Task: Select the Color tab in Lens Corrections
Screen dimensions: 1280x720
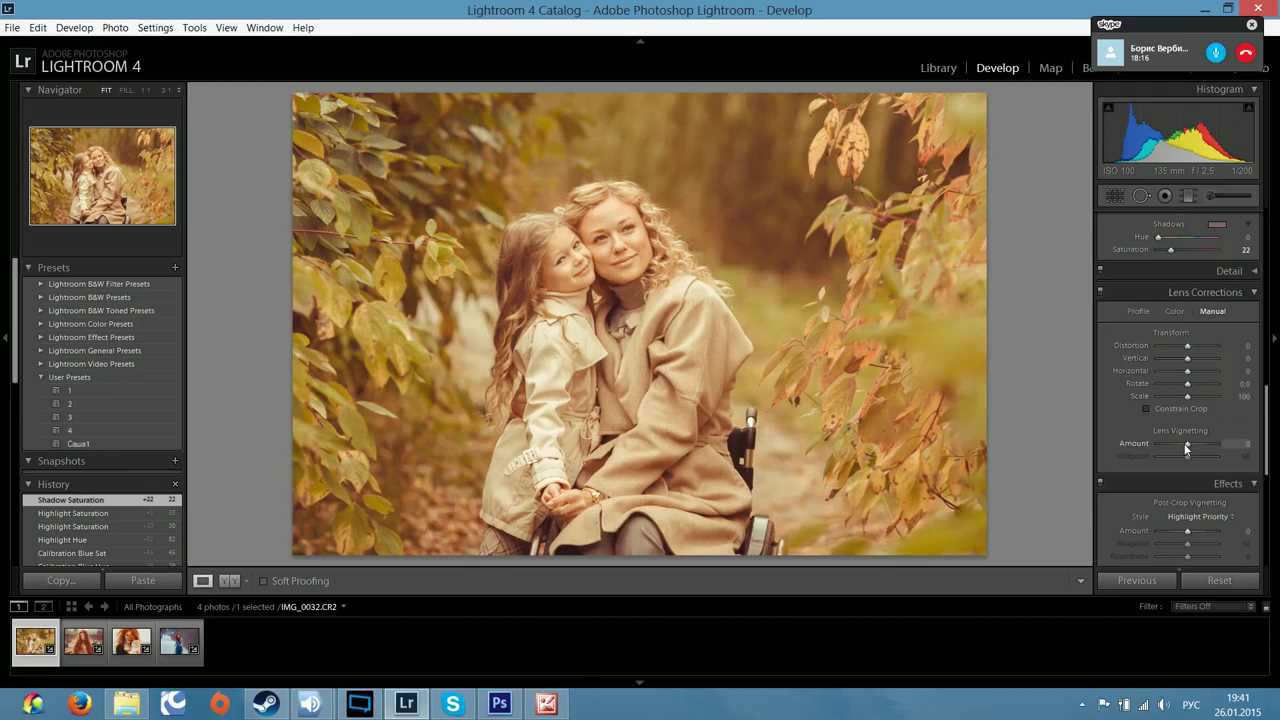Action: click(x=1174, y=311)
